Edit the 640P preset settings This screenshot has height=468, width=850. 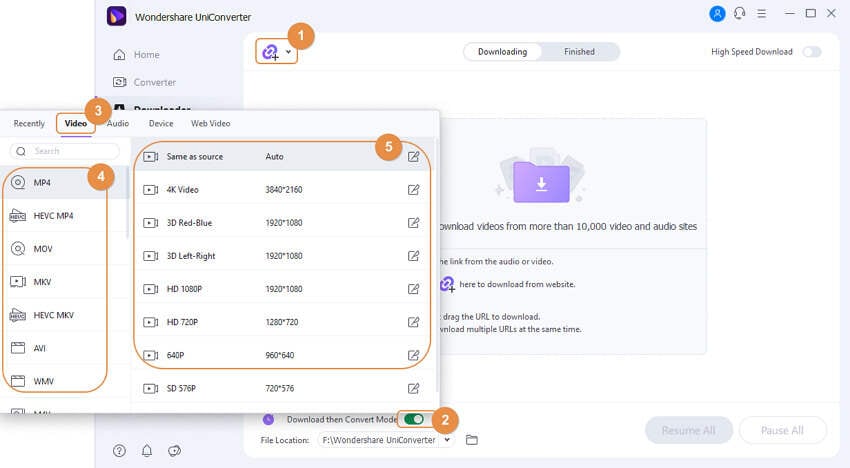413,355
